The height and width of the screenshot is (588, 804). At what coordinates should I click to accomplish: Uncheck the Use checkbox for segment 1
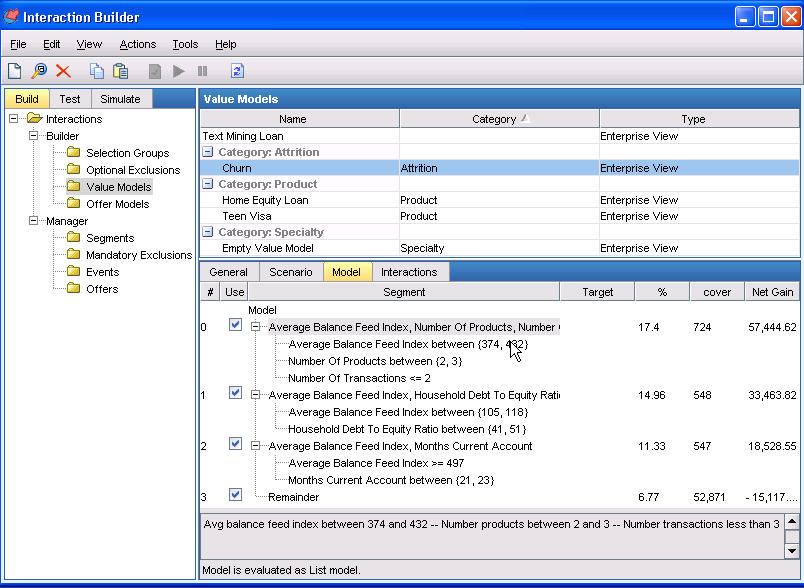point(235,393)
